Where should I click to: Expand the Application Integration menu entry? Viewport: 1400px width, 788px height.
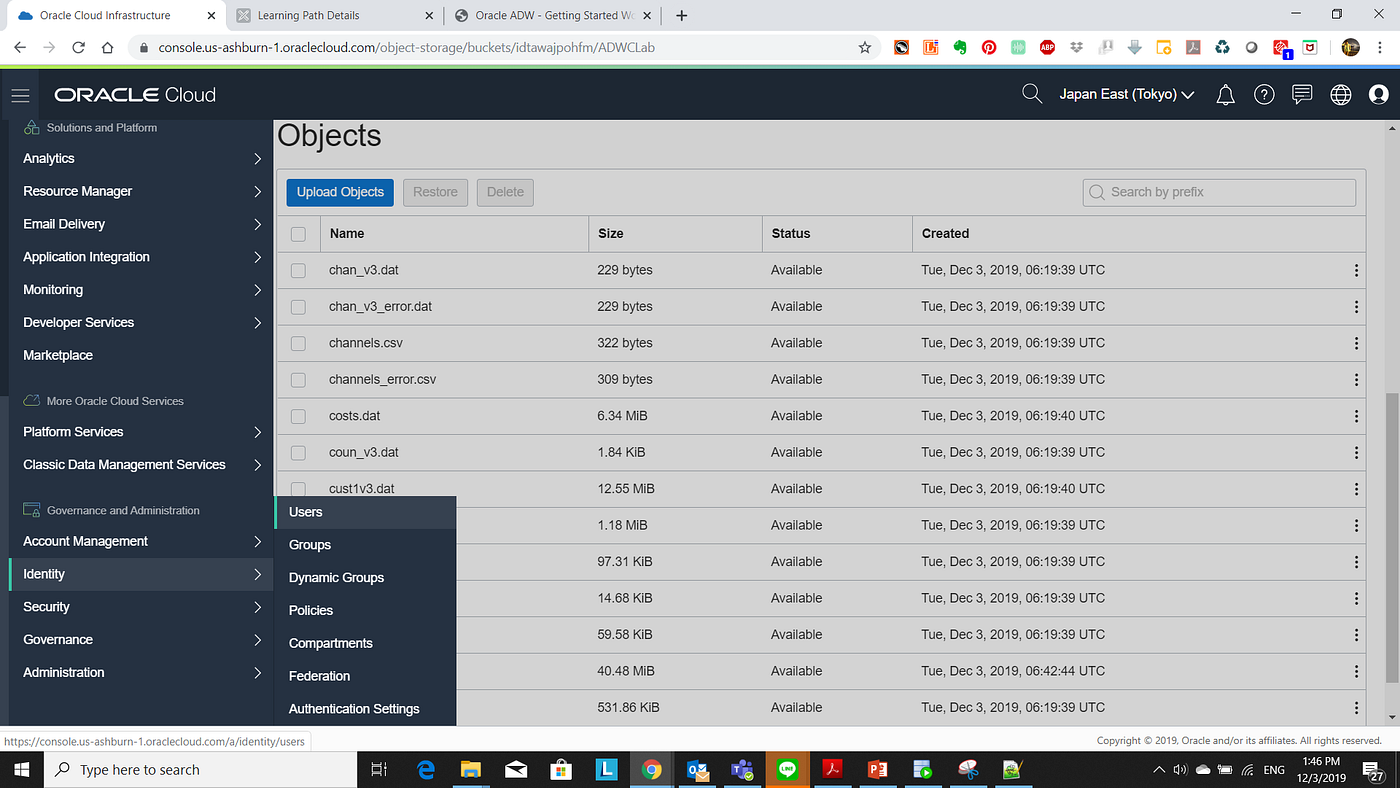(141, 257)
